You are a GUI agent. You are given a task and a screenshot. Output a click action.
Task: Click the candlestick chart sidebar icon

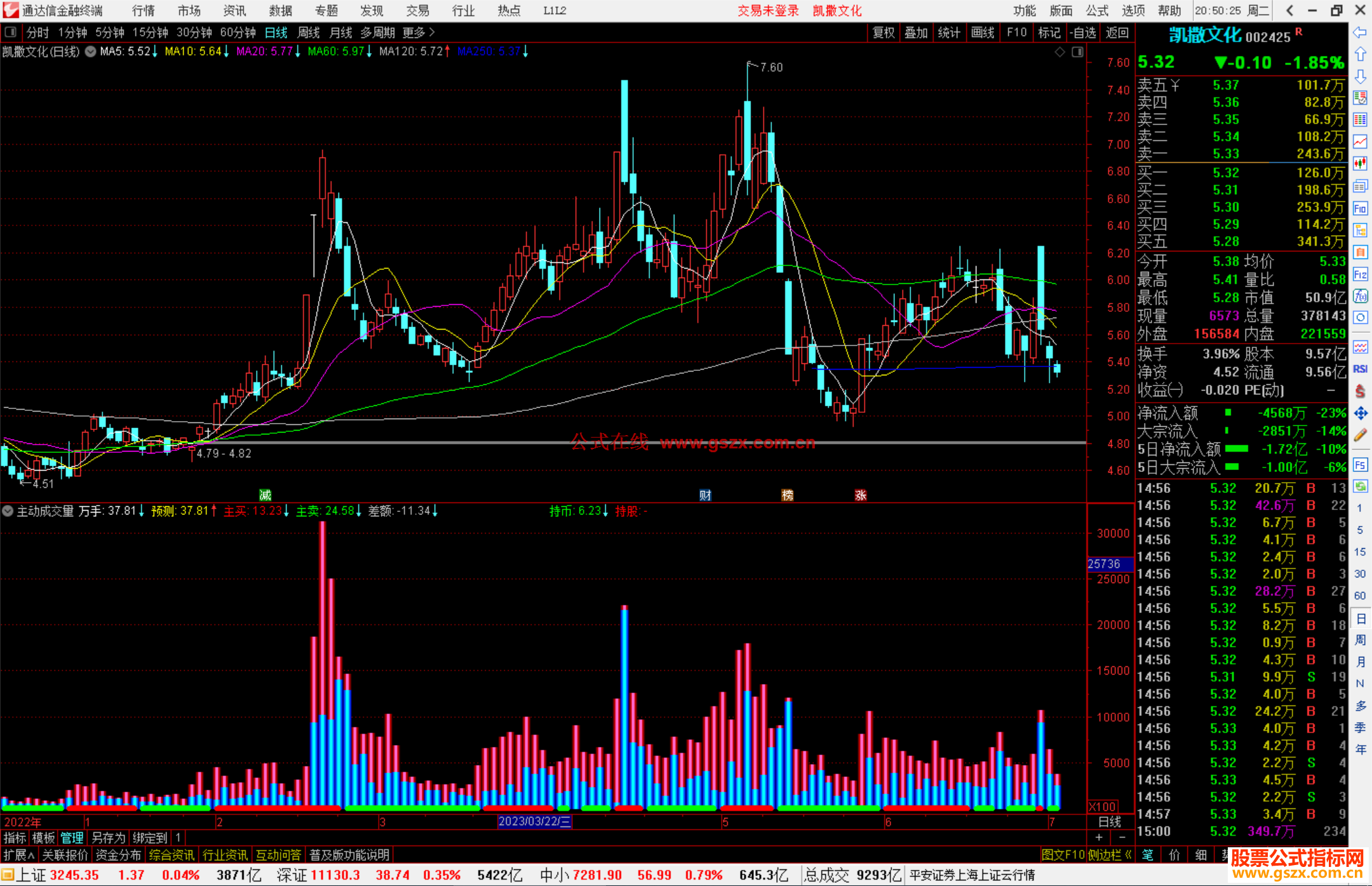(x=1360, y=164)
